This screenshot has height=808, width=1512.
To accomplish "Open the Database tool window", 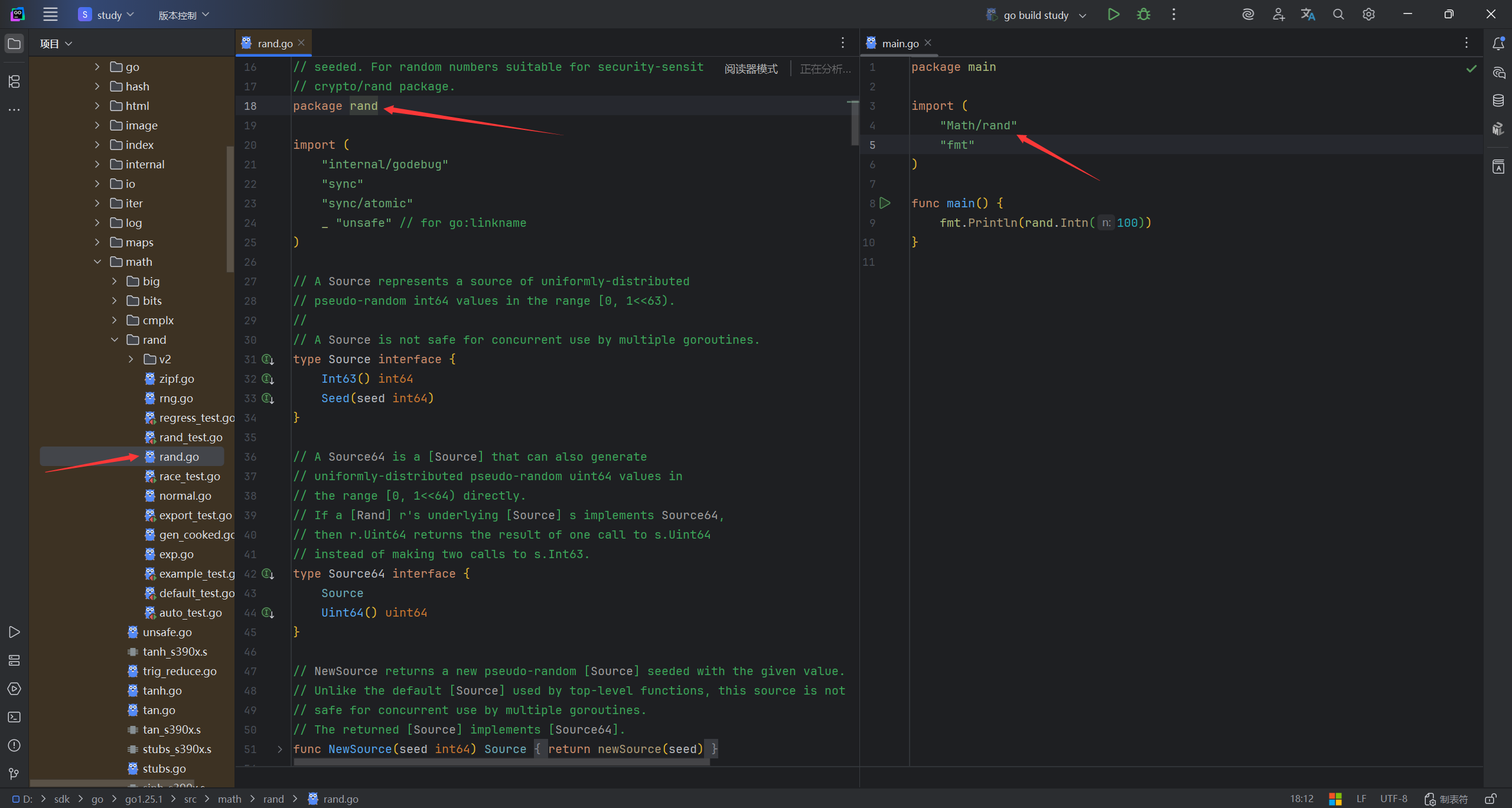I will coord(1498,100).
